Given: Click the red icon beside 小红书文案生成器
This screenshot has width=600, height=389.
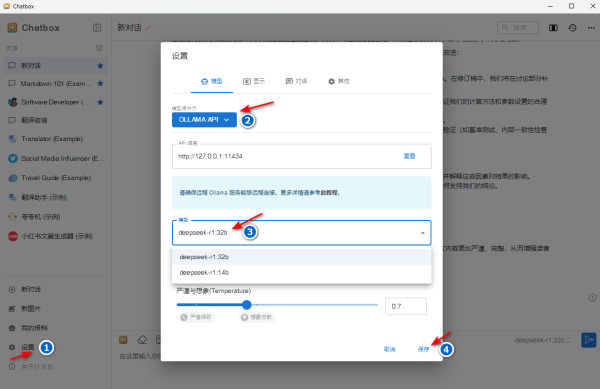Looking at the screenshot, I should coord(13,236).
